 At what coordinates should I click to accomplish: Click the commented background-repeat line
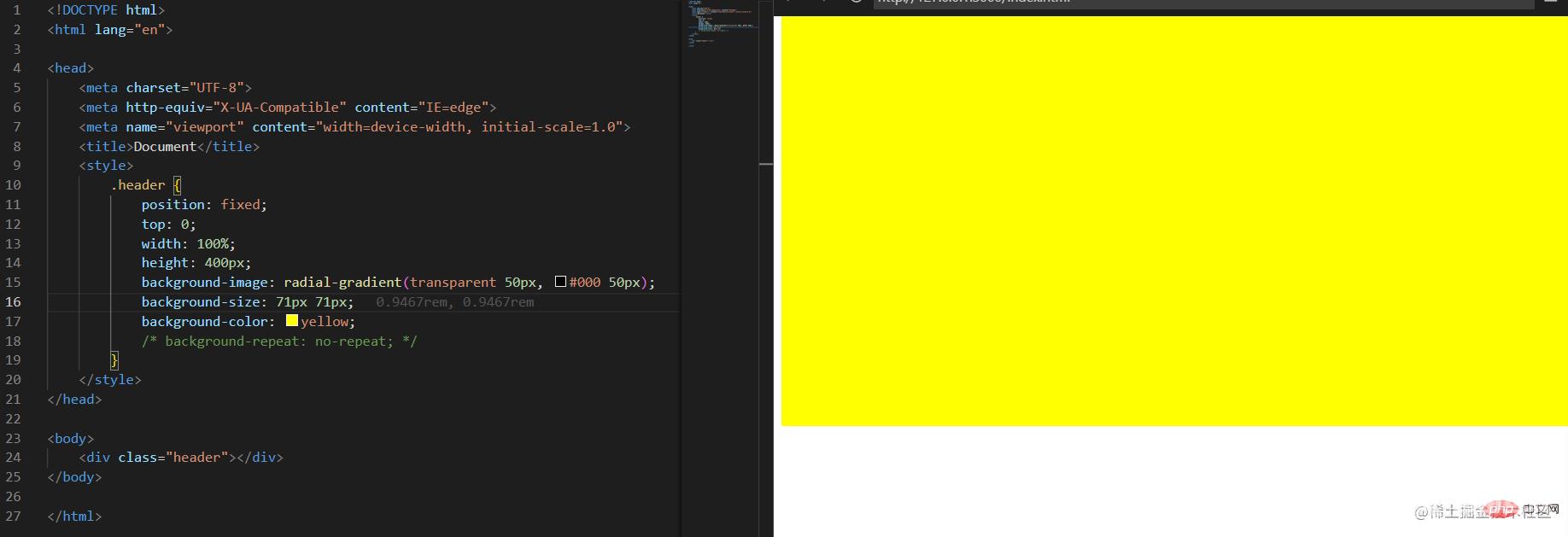[x=279, y=341]
